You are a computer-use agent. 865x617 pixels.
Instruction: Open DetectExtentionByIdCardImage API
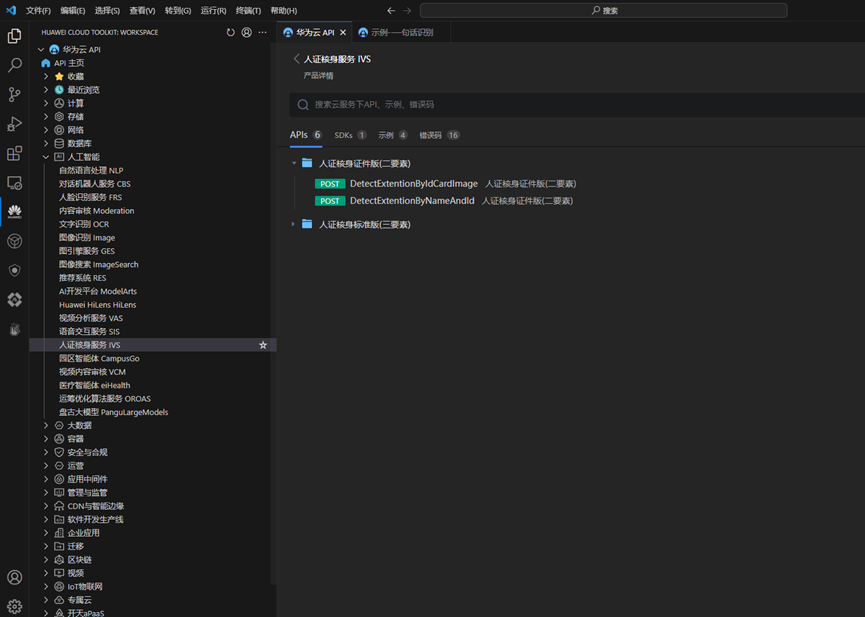click(x=414, y=184)
